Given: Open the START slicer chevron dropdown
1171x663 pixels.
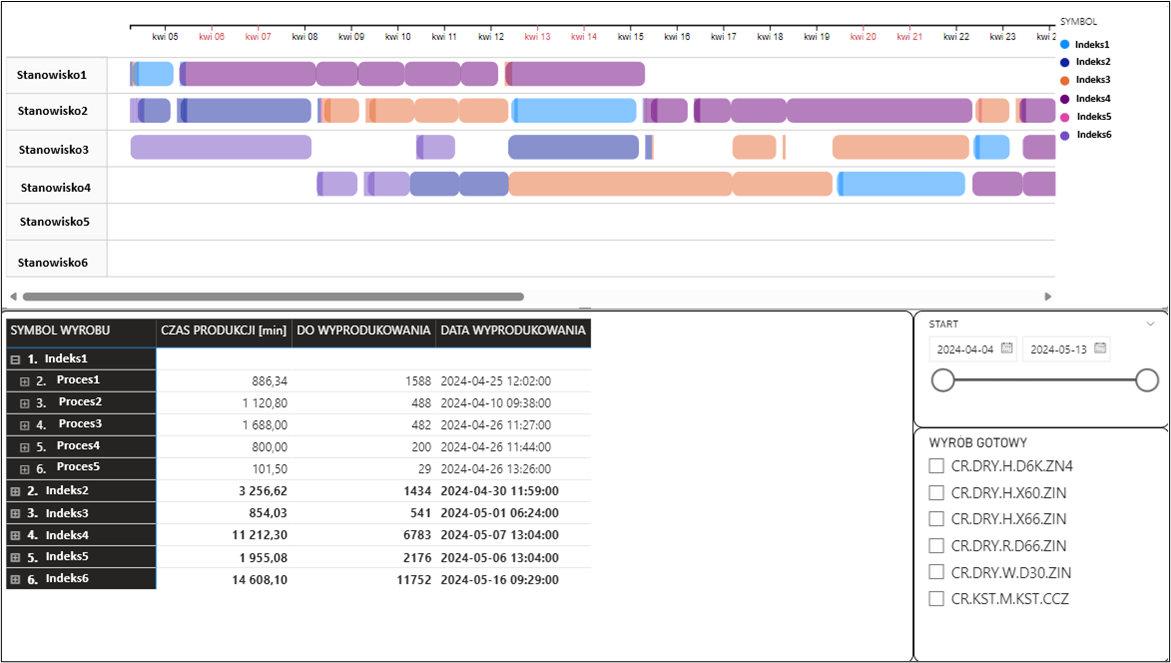Looking at the screenshot, I should (1150, 324).
